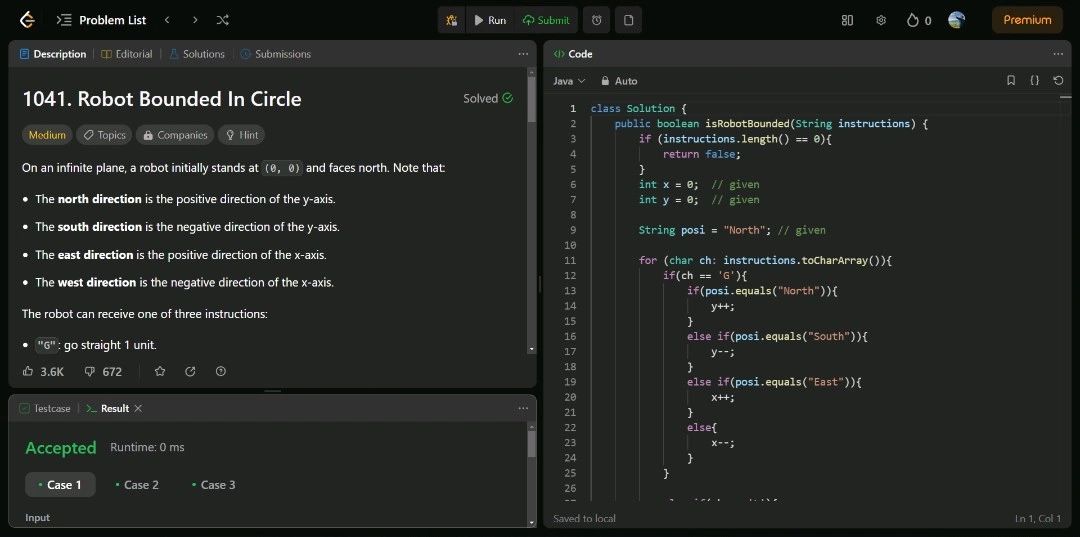Click the Premium button
This screenshot has width=1080, height=537.
[1027, 20]
